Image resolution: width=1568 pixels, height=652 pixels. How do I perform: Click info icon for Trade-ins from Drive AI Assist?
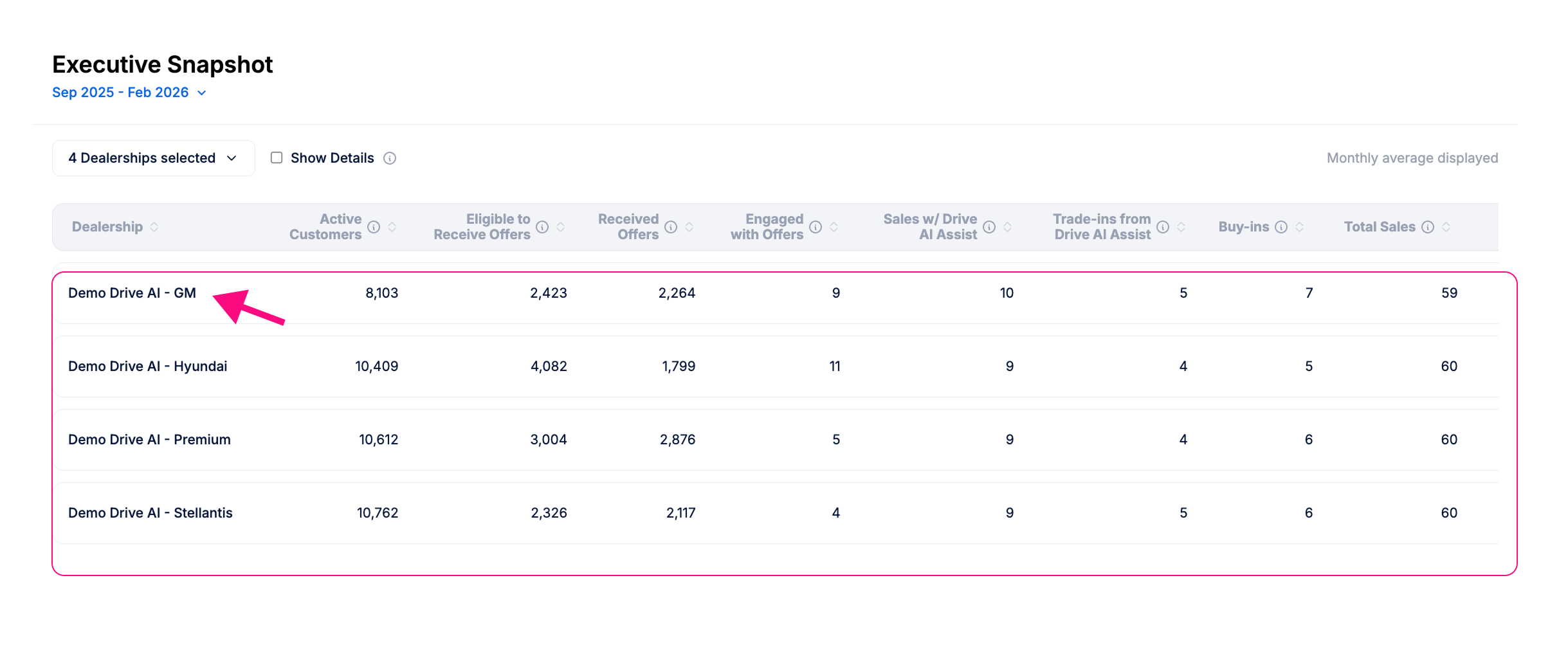[1163, 227]
